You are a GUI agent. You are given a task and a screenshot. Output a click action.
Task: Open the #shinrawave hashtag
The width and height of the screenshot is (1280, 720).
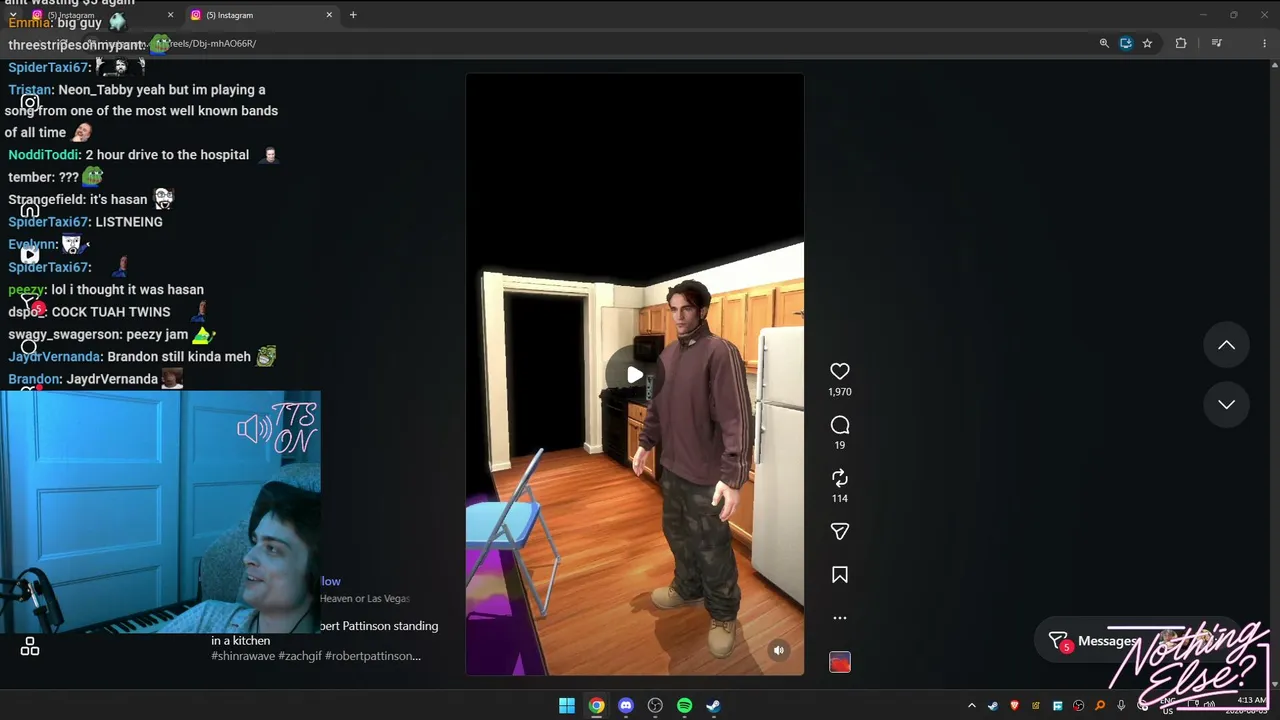tap(243, 656)
